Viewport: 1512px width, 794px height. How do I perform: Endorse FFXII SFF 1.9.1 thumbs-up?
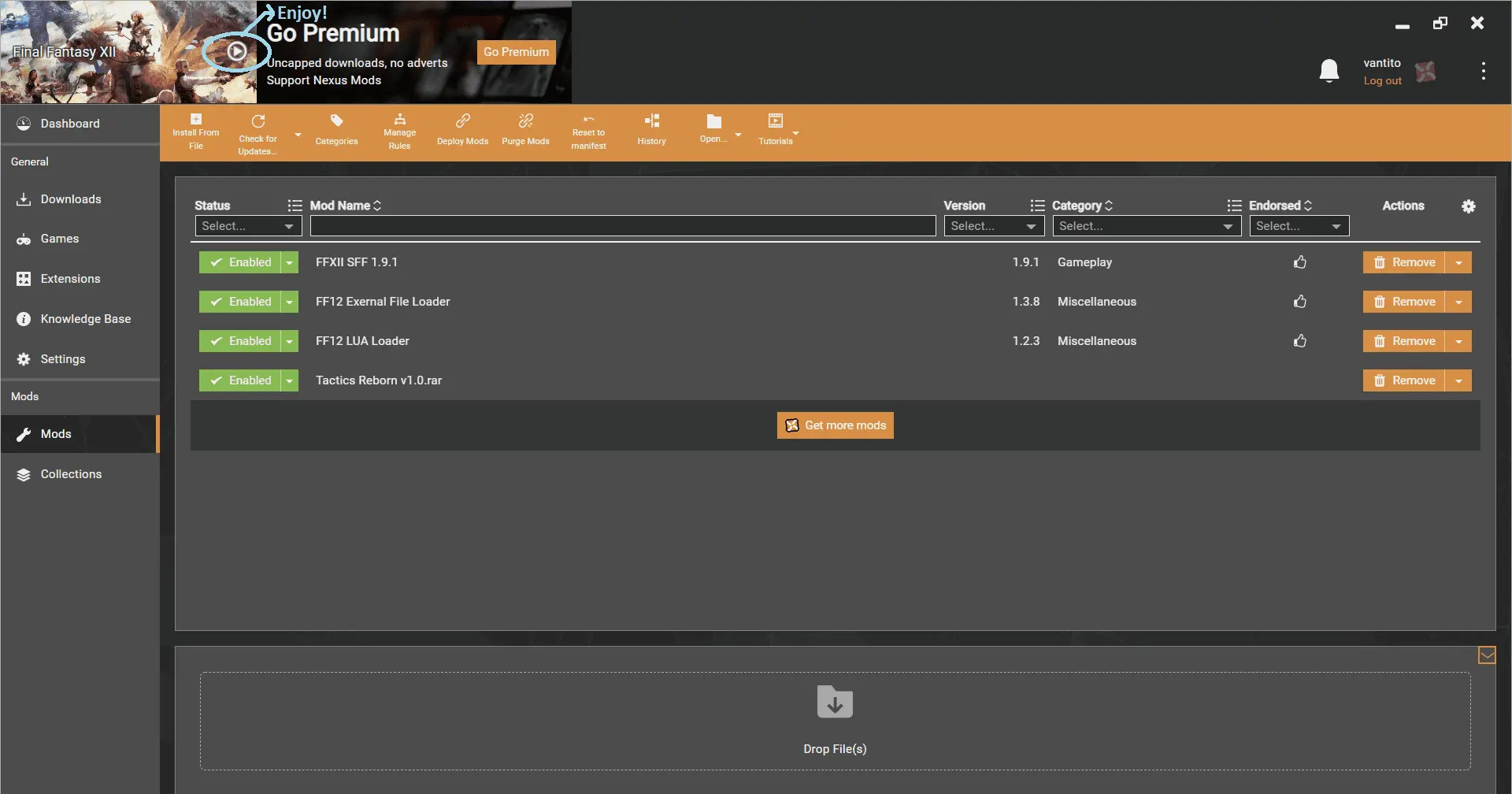click(x=1300, y=262)
